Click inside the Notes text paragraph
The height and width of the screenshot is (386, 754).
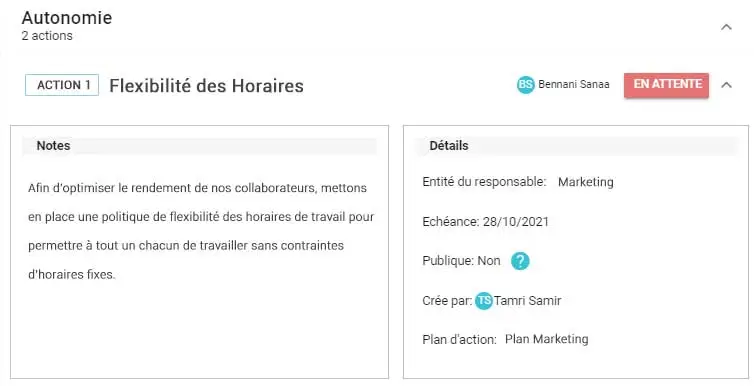tap(201, 231)
